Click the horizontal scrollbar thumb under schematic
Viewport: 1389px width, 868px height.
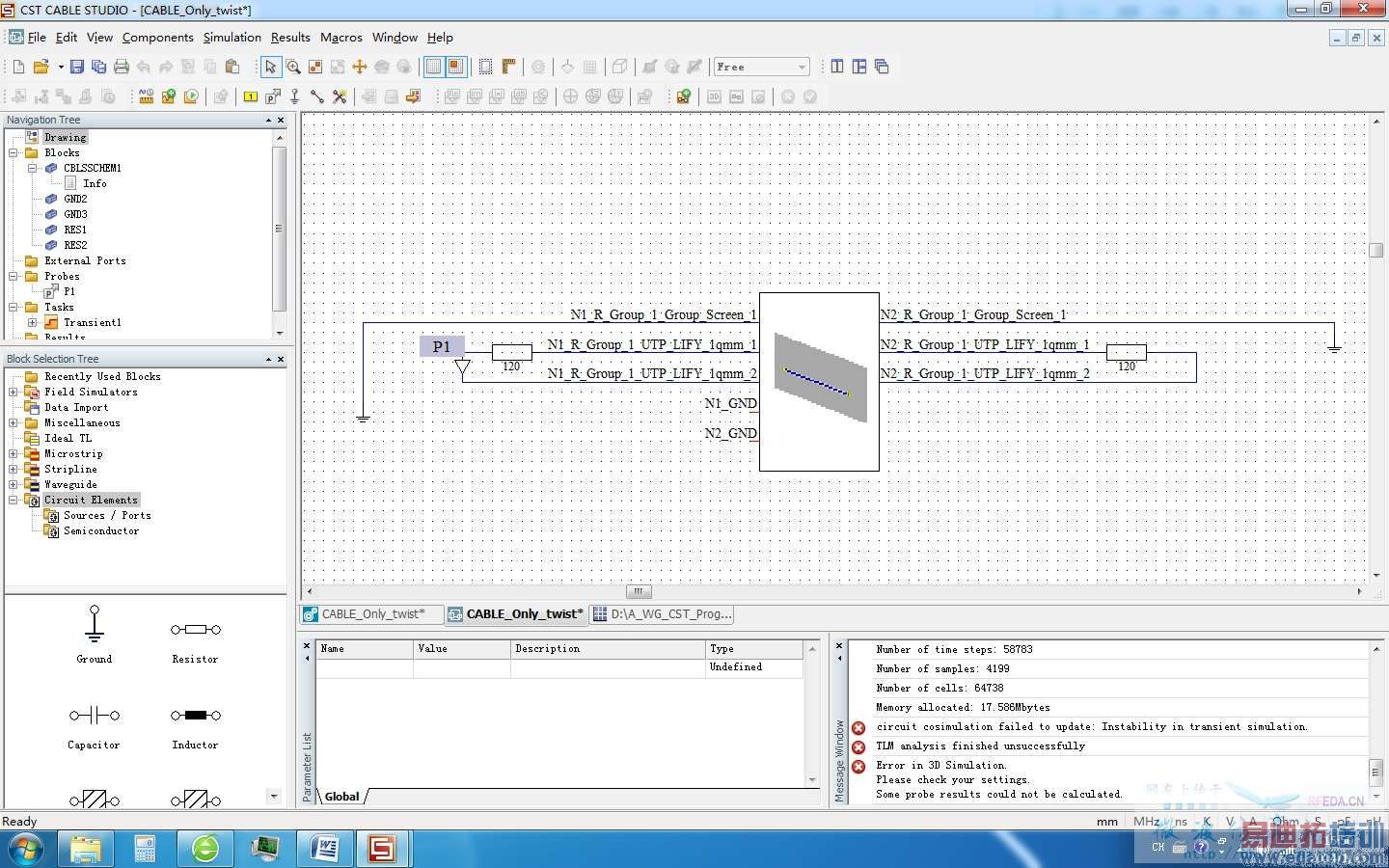639,591
